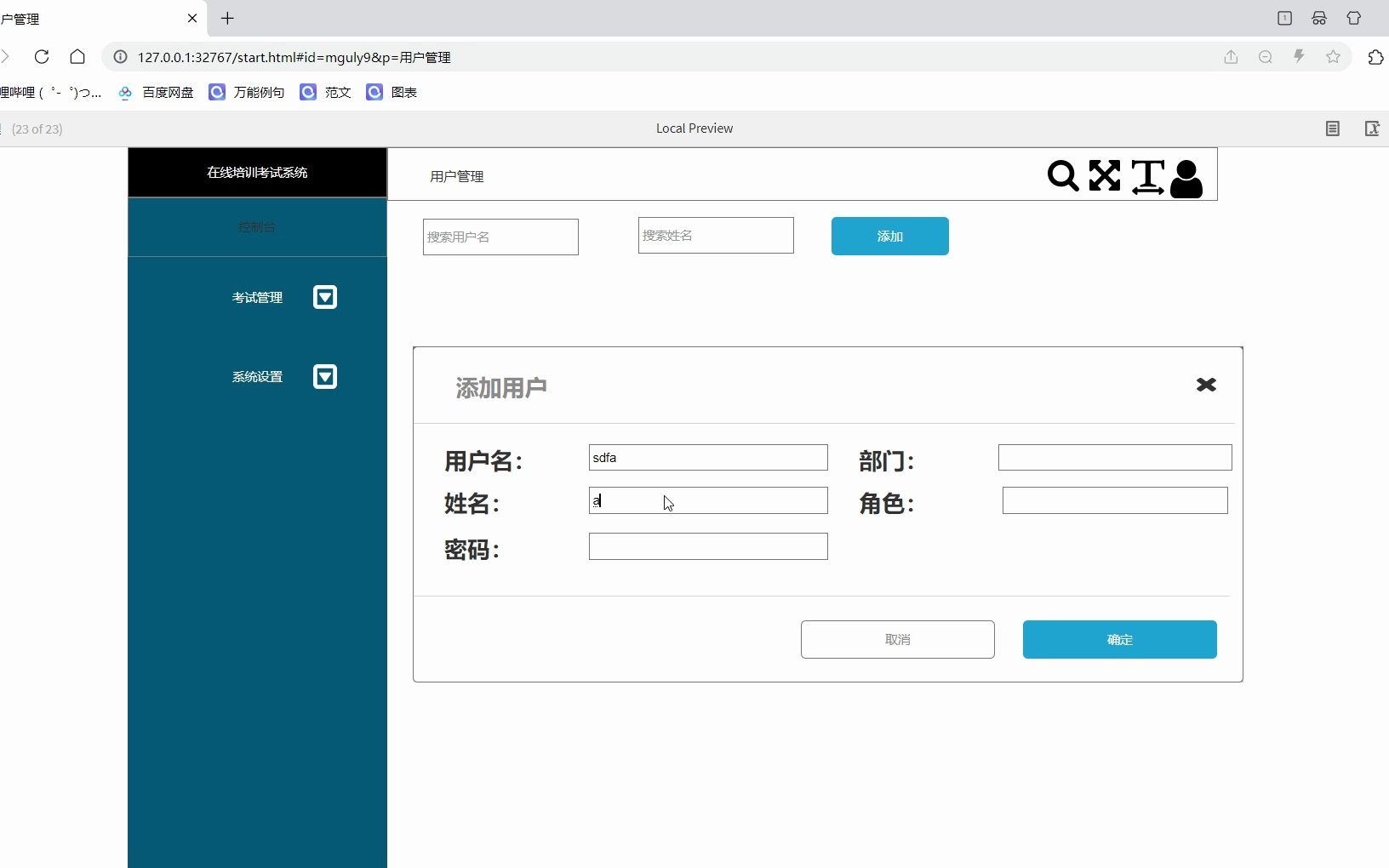Close the 添加用户 dialog with X icon
1389x868 pixels.
click(1206, 385)
